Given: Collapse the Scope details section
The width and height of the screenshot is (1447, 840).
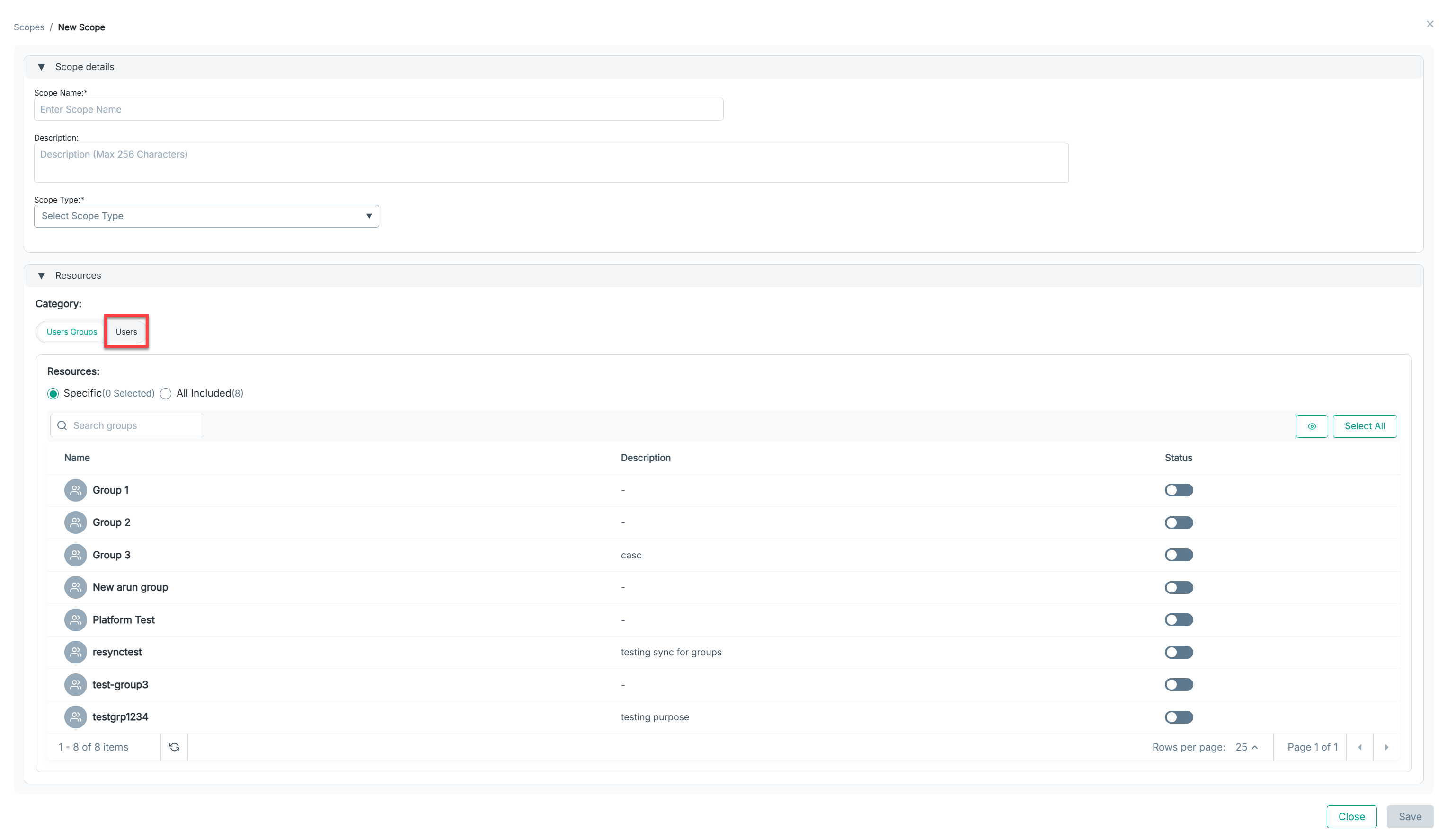Looking at the screenshot, I should 41,67.
